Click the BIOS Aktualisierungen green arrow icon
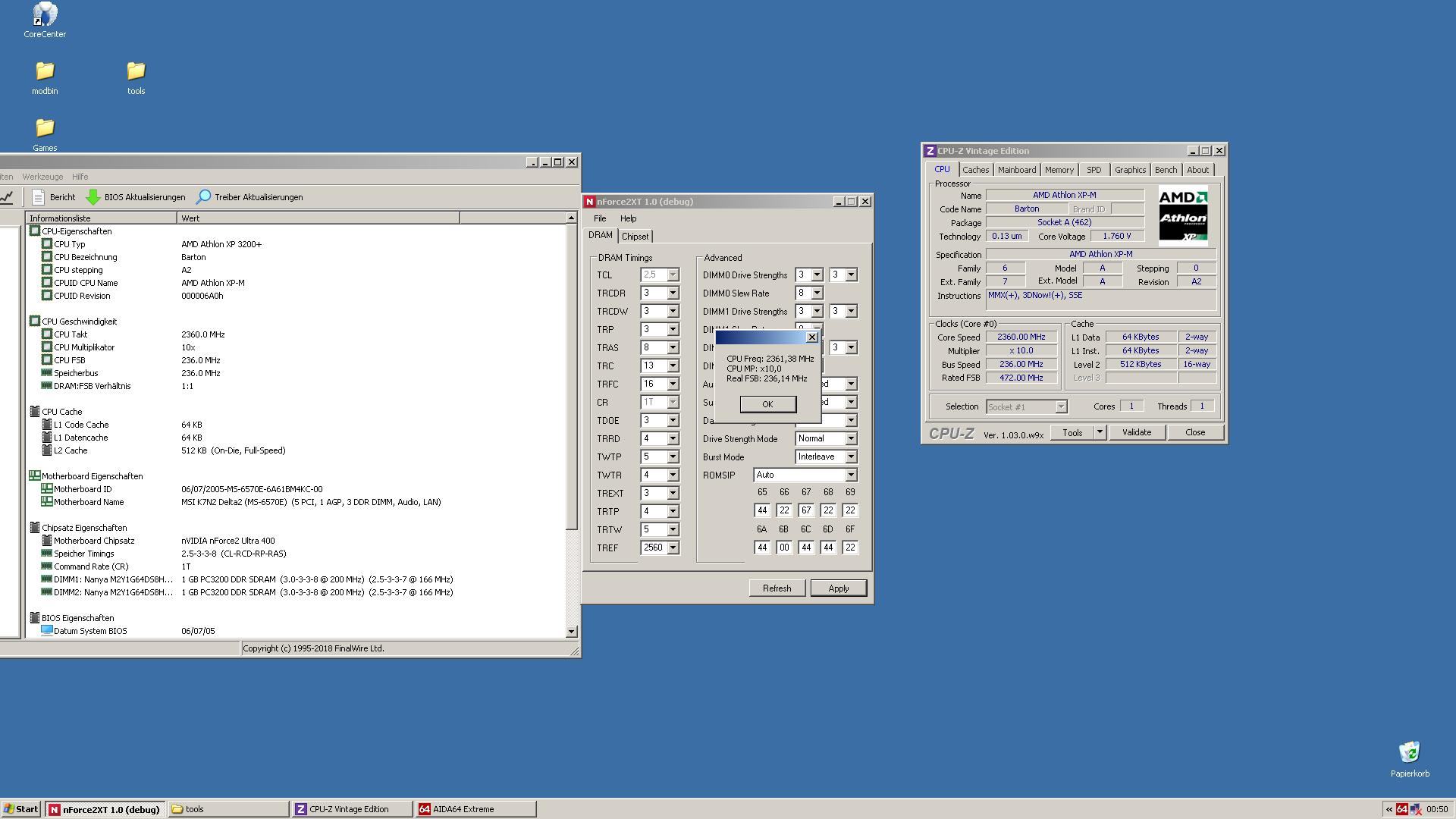 93,197
